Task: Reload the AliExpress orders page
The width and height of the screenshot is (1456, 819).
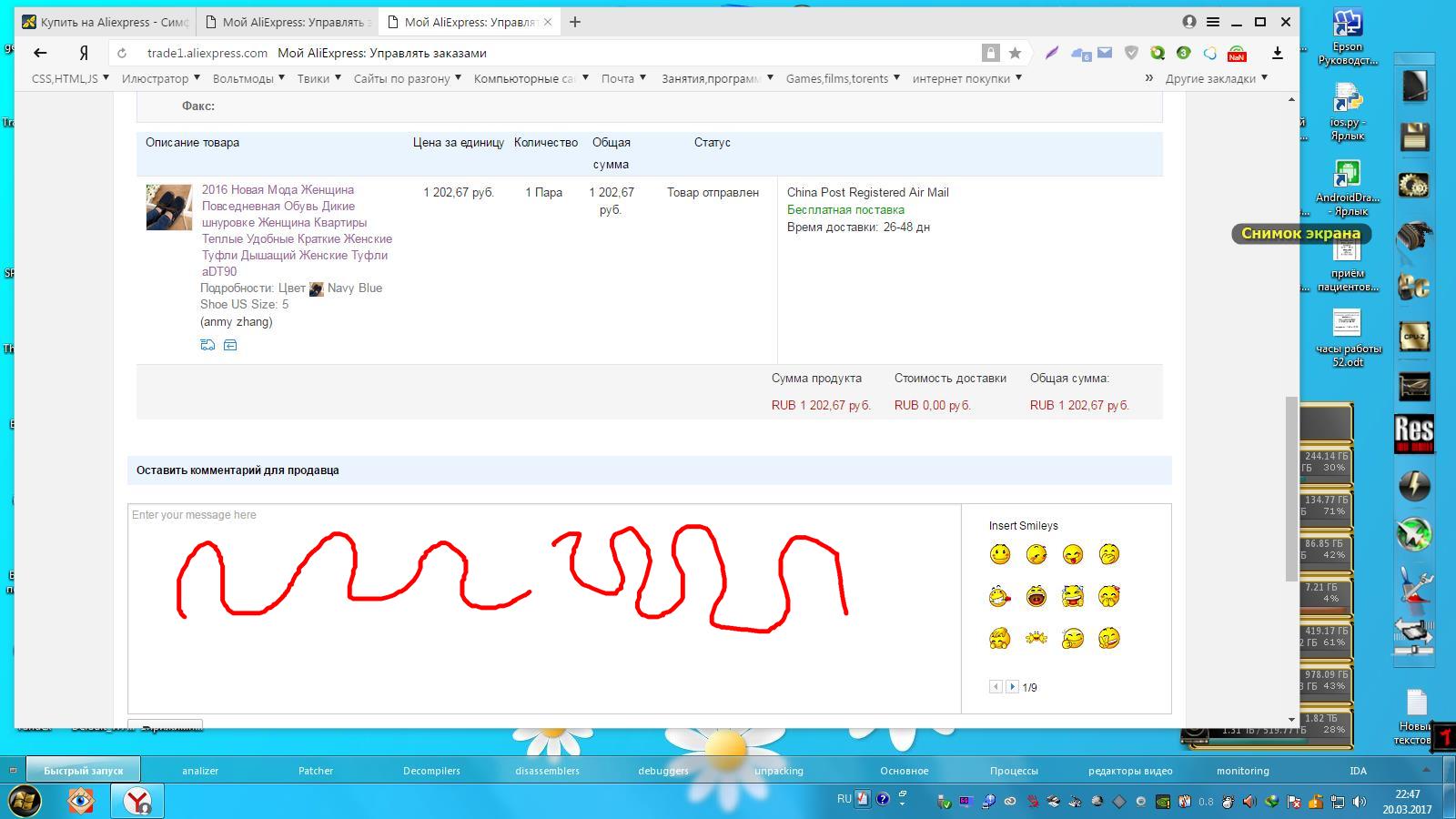Action: [x=122, y=53]
